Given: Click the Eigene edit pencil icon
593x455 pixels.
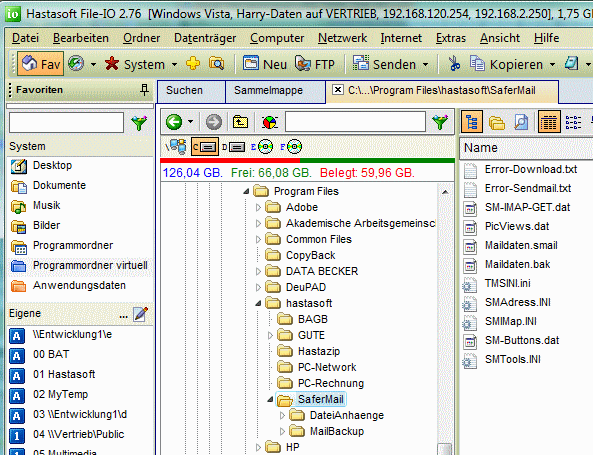Looking at the screenshot, I should 140,314.
